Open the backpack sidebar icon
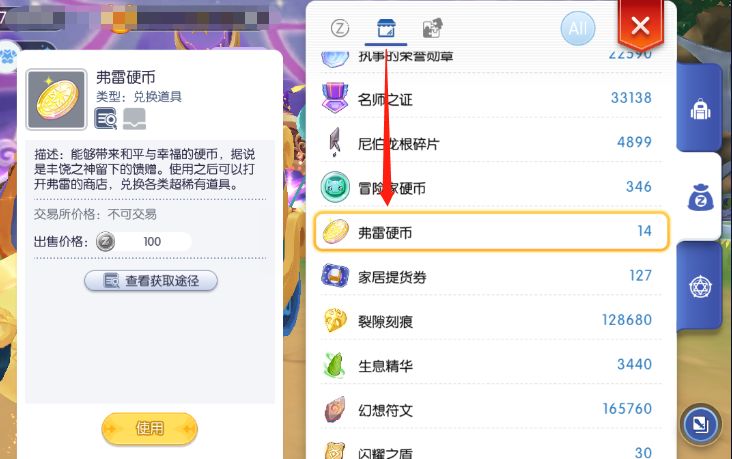 tap(700, 110)
